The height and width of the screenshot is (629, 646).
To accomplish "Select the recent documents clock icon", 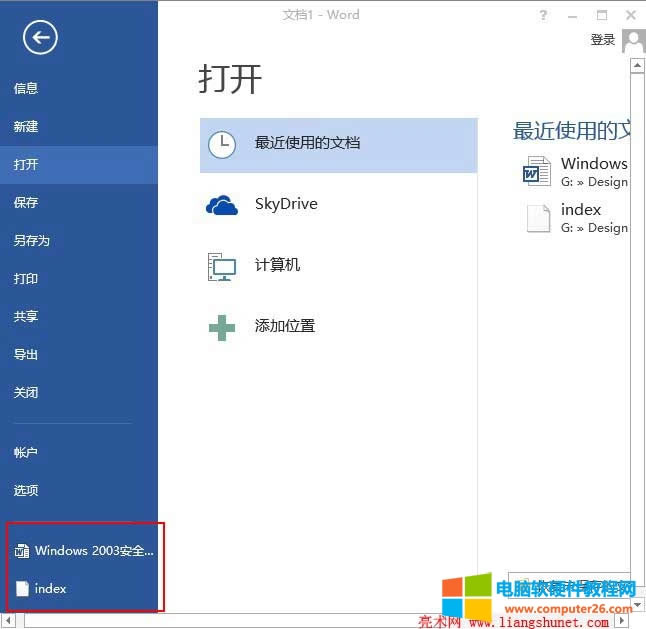I will coord(221,143).
